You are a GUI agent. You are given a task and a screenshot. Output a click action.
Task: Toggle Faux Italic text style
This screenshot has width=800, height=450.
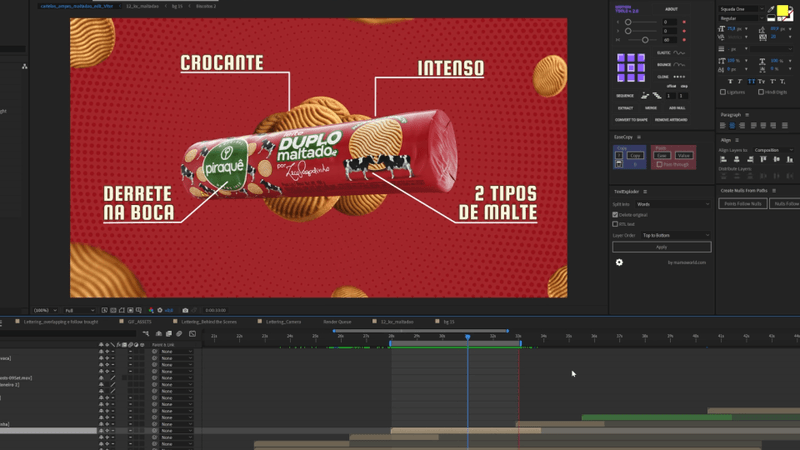click(740, 82)
